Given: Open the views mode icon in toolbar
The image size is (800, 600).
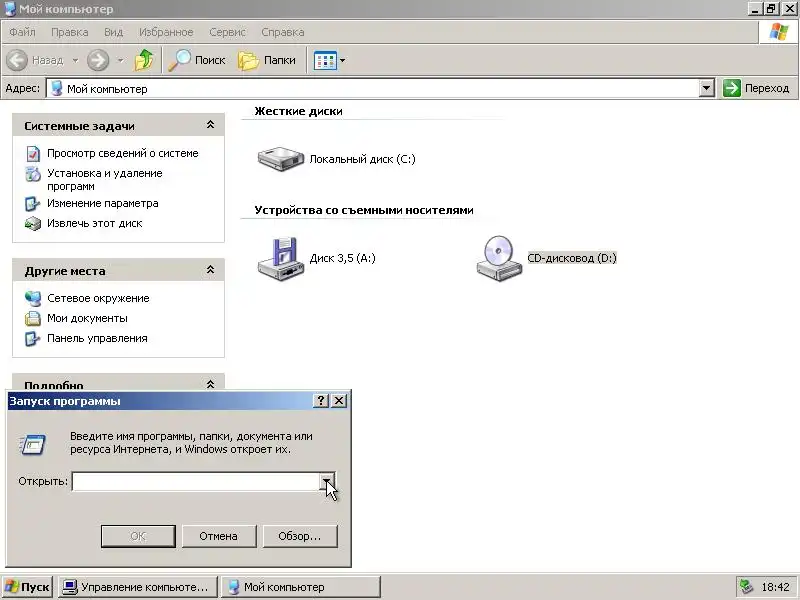Looking at the screenshot, I should [x=325, y=61].
